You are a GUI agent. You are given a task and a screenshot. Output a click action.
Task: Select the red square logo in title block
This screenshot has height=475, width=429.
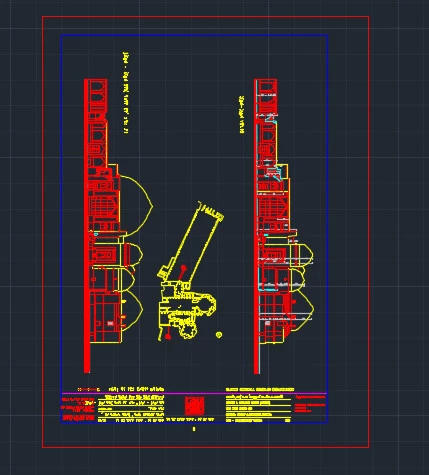click(194, 405)
